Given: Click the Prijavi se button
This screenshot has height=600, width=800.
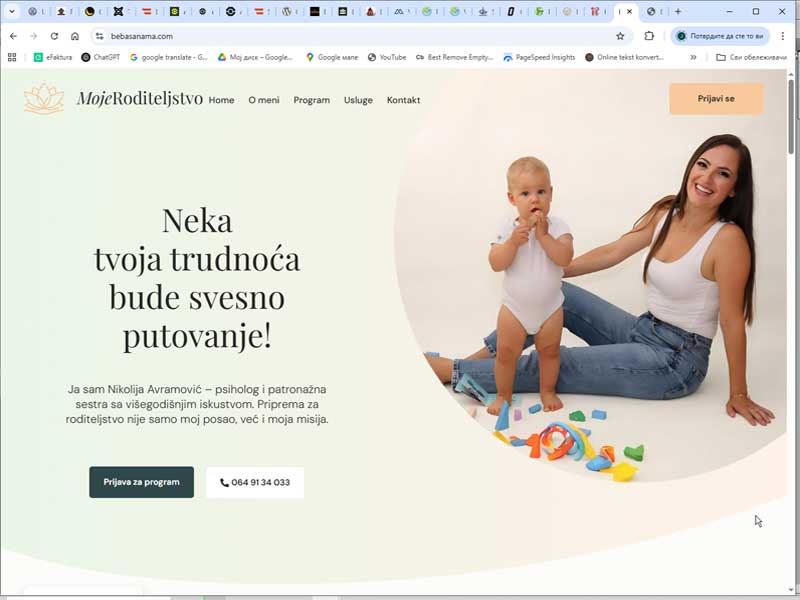Looking at the screenshot, I should 716,99.
